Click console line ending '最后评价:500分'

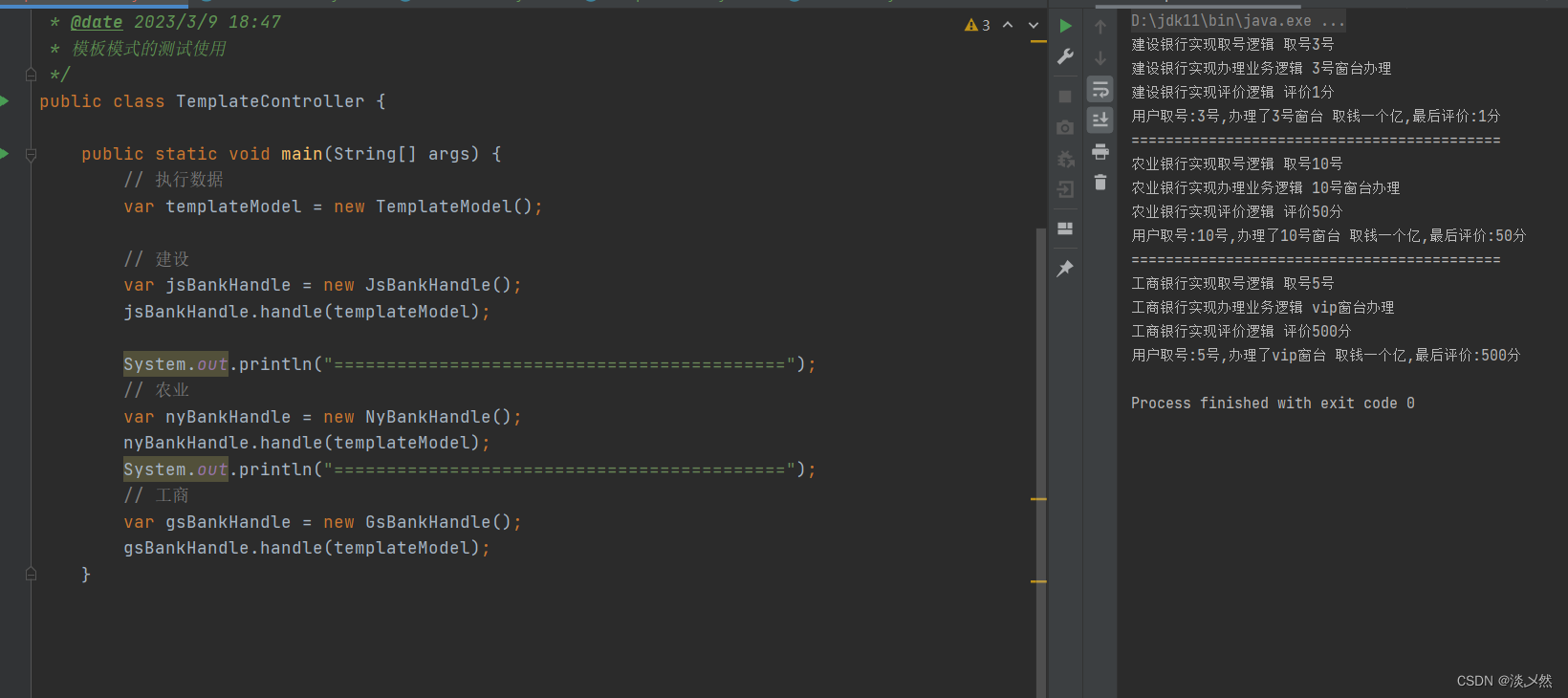coord(1326,356)
